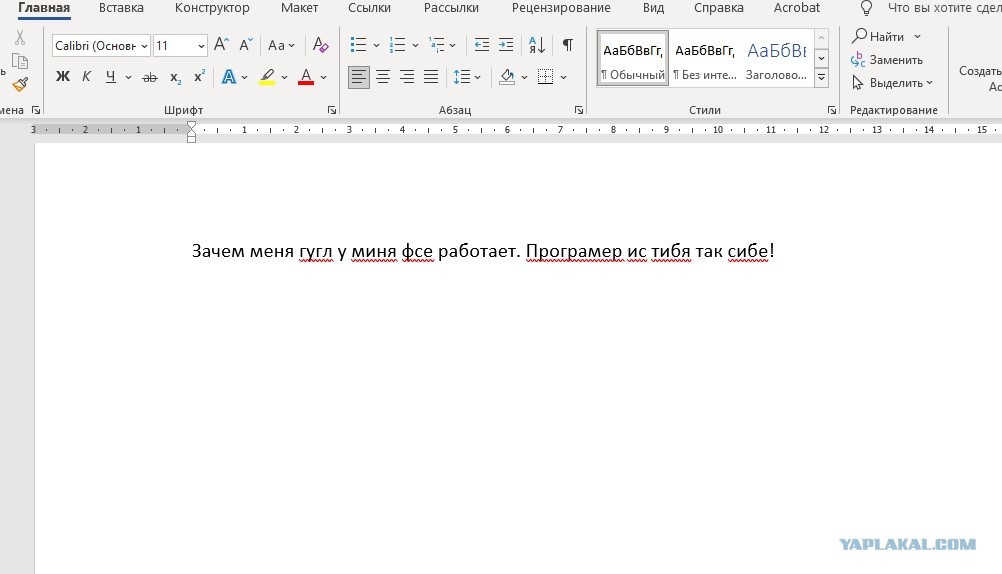The height and width of the screenshot is (574, 1002).
Task: Apply yellow text highlight color
Action: (x=267, y=77)
